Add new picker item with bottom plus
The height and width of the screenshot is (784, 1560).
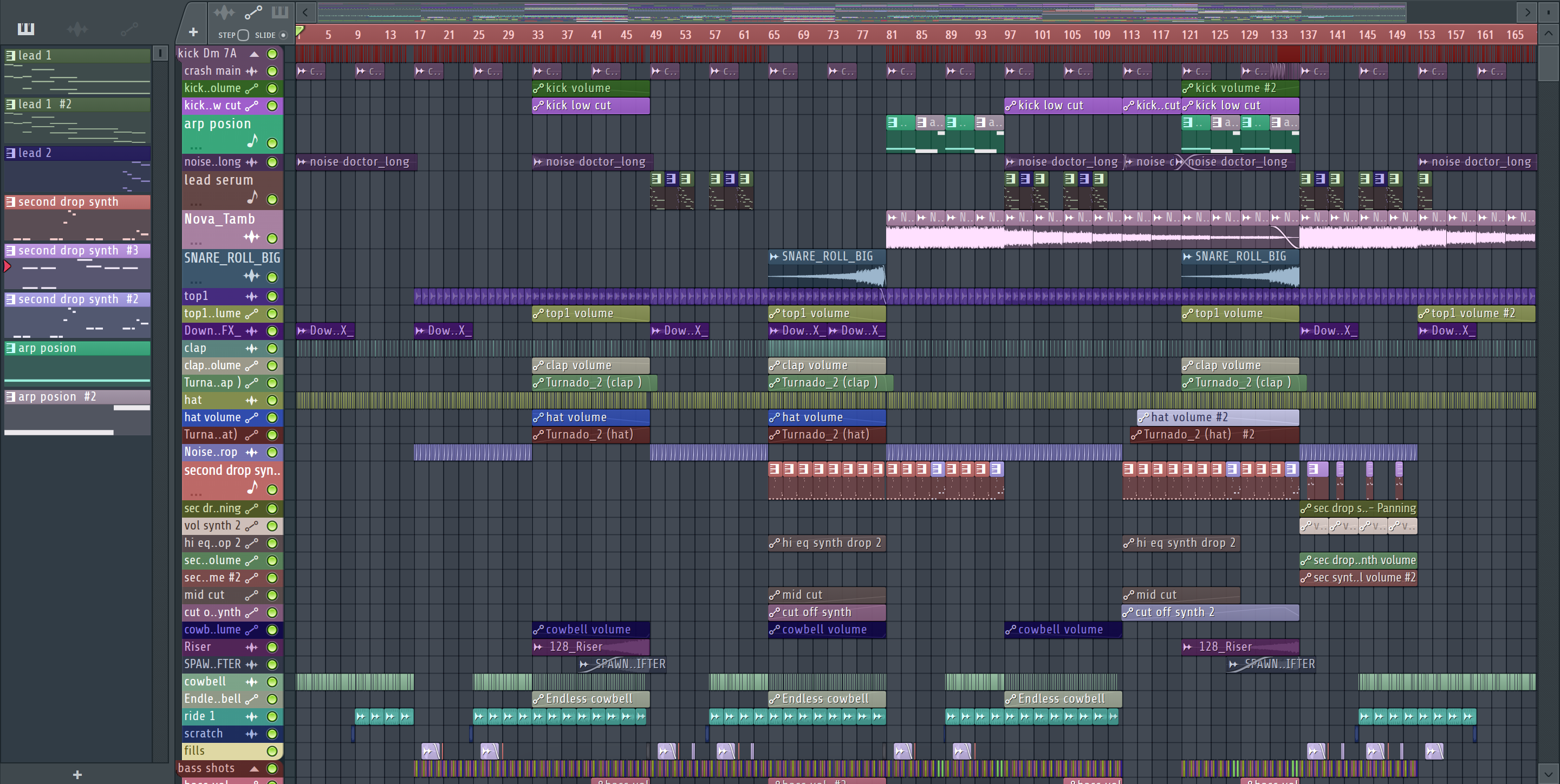coord(77,774)
